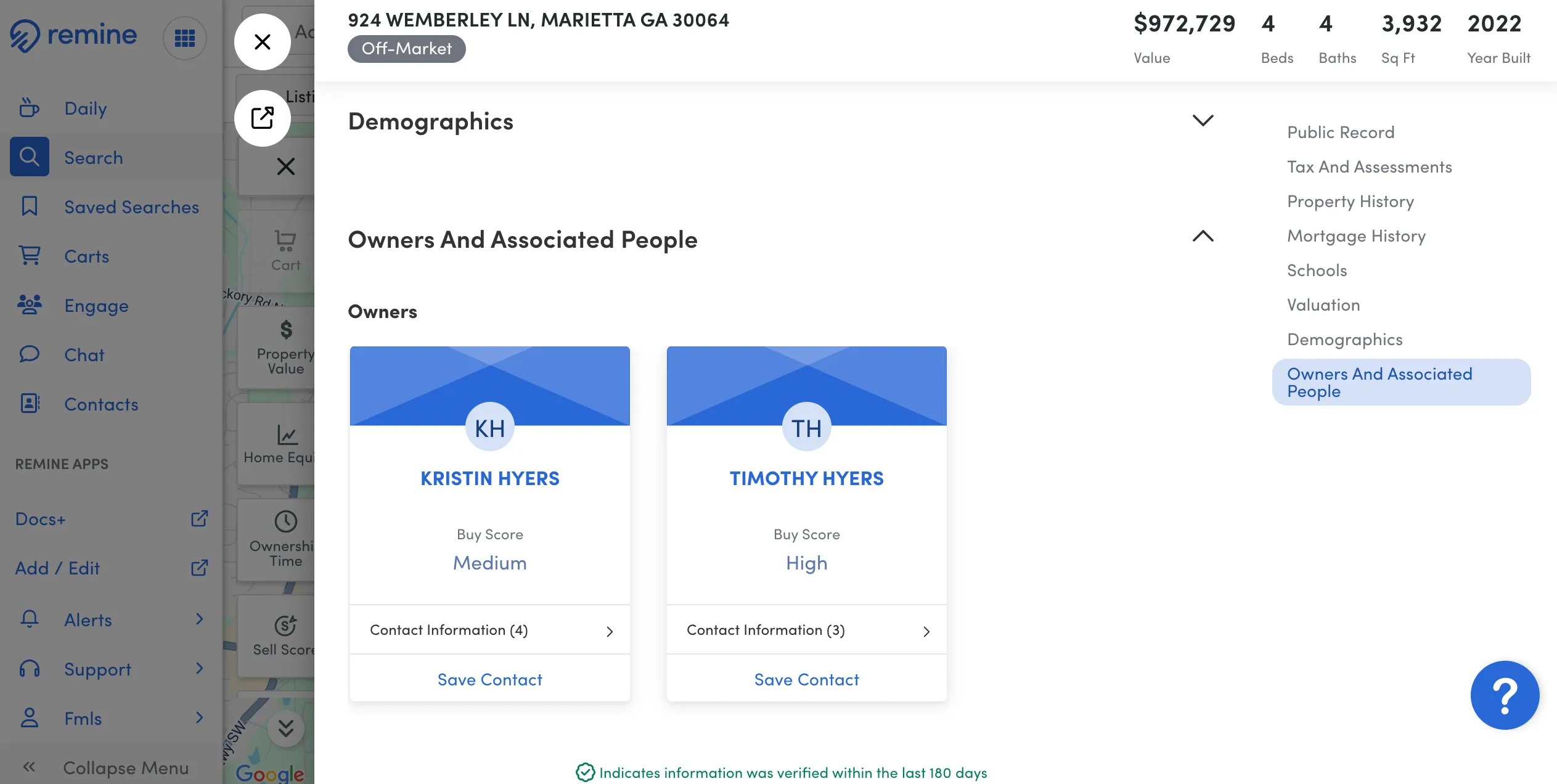Click the share/export icon below the close button
Image resolution: width=1557 pixels, height=784 pixels.
click(x=263, y=117)
